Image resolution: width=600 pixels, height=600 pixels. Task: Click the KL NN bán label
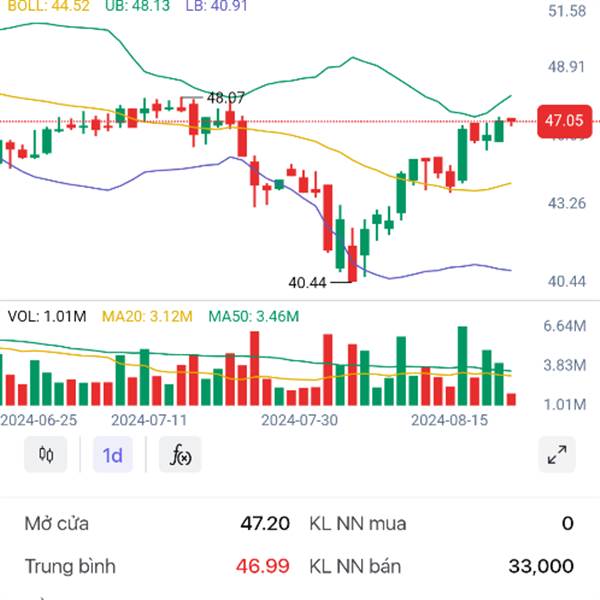pos(355,566)
